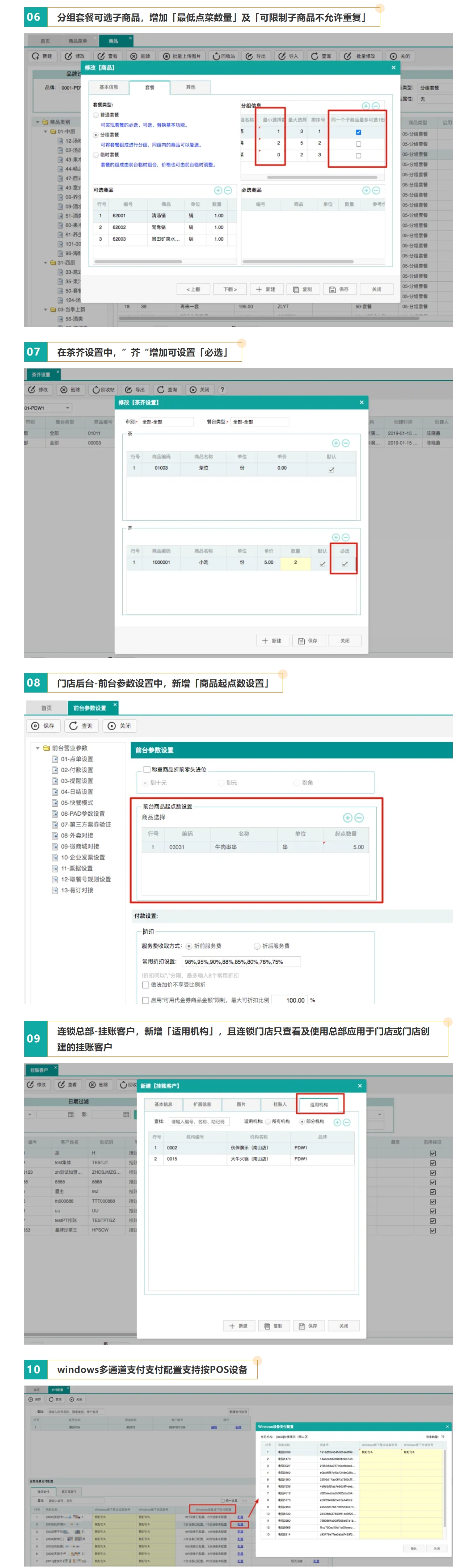Viewport: 465px width, 1568px height.
Task: Collapse the 前台营业参数 tree node
Action: pyautogui.click(x=38, y=748)
